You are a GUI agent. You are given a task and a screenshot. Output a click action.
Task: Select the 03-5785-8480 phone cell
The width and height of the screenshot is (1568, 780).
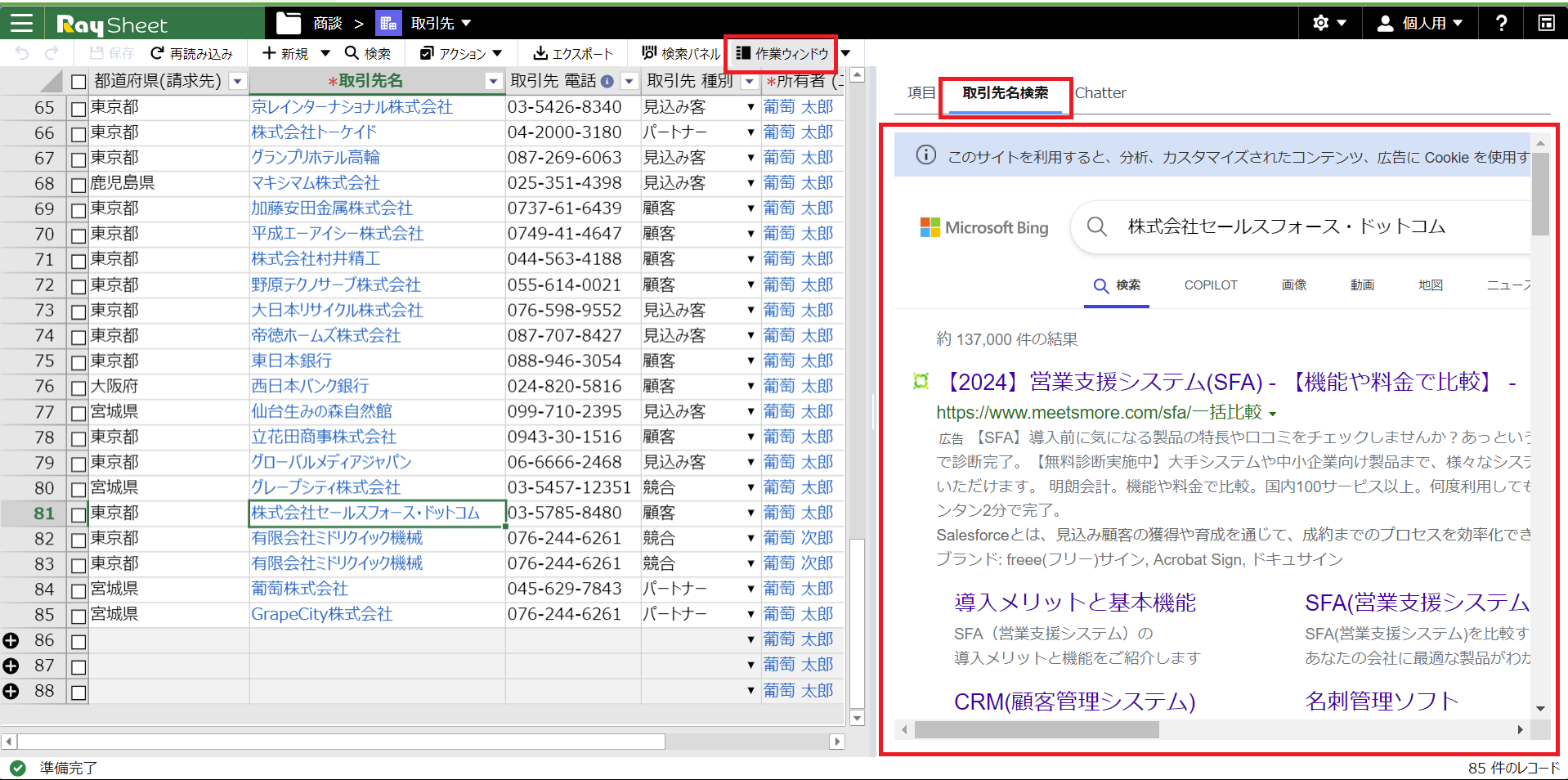573,513
